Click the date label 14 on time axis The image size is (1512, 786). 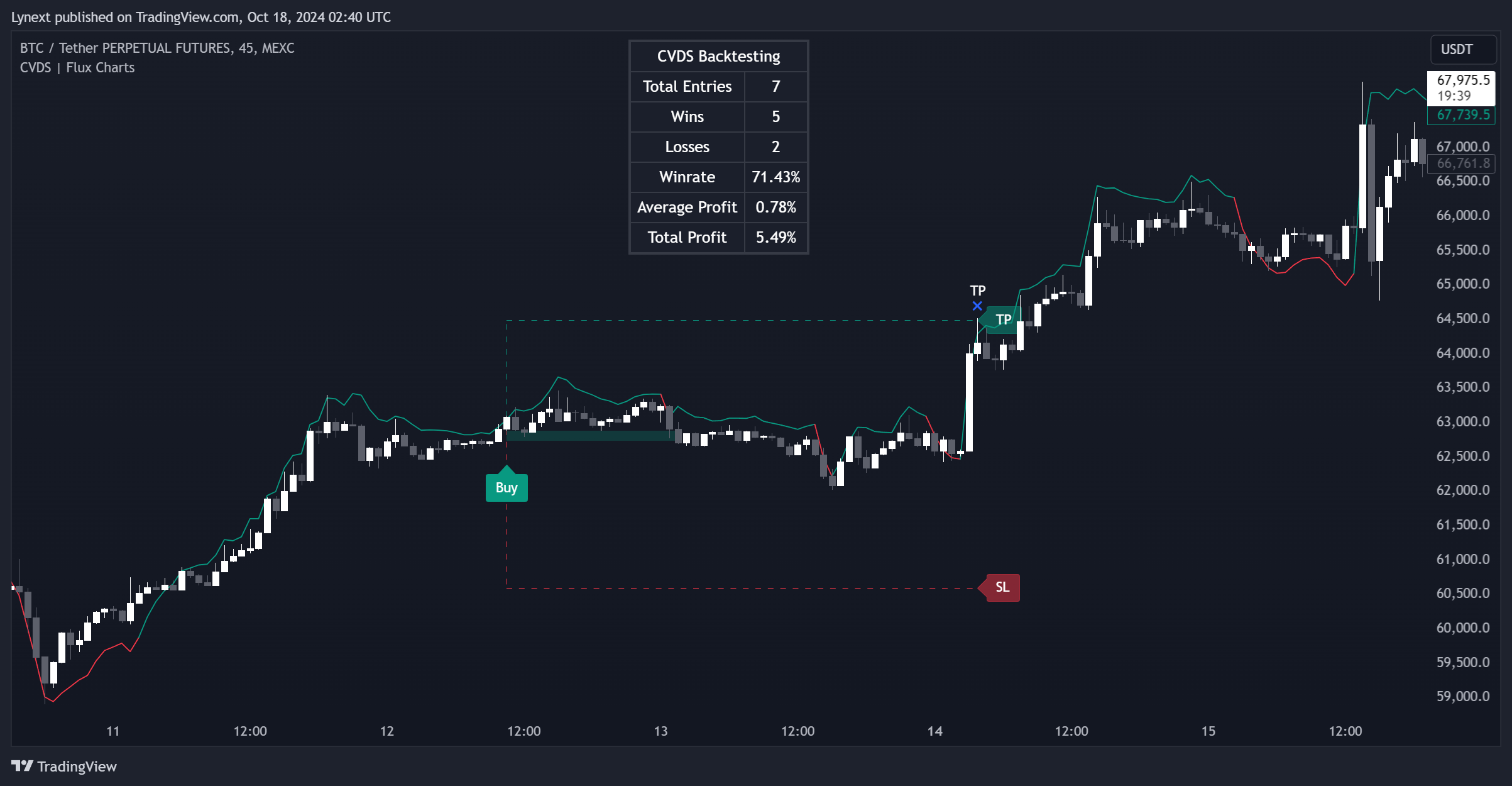935,731
